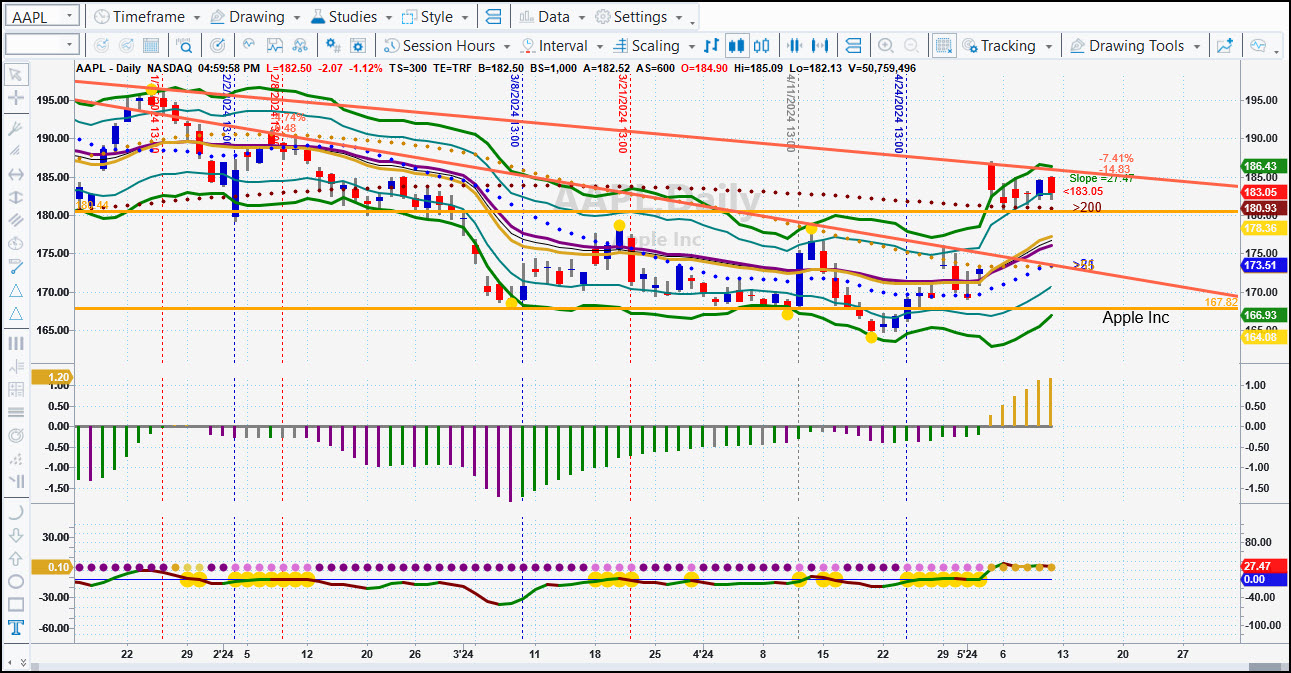Viewport: 1291px width, 673px height.
Task: Open the Tracking dropdown
Action: 1006,46
